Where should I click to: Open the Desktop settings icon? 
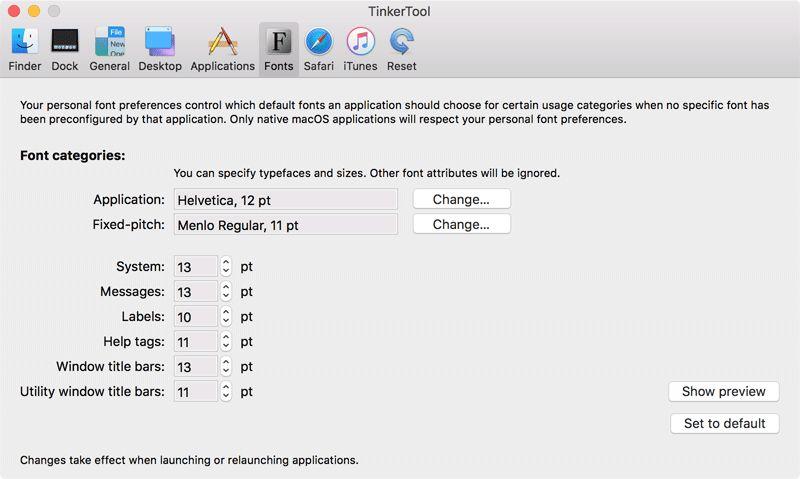click(160, 49)
